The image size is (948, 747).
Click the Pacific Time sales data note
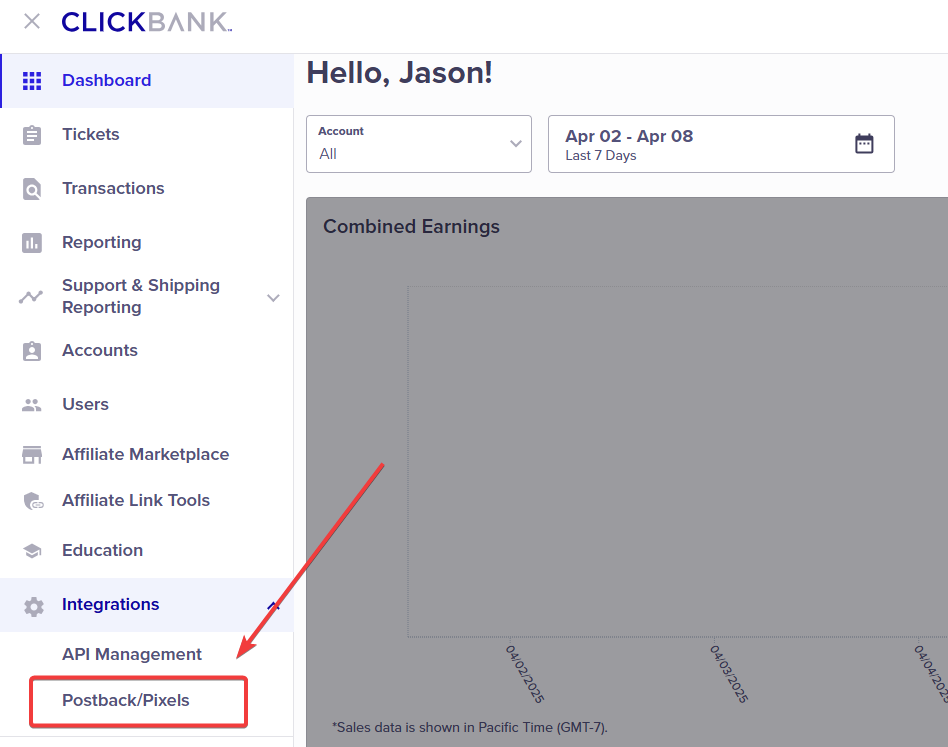[470, 727]
